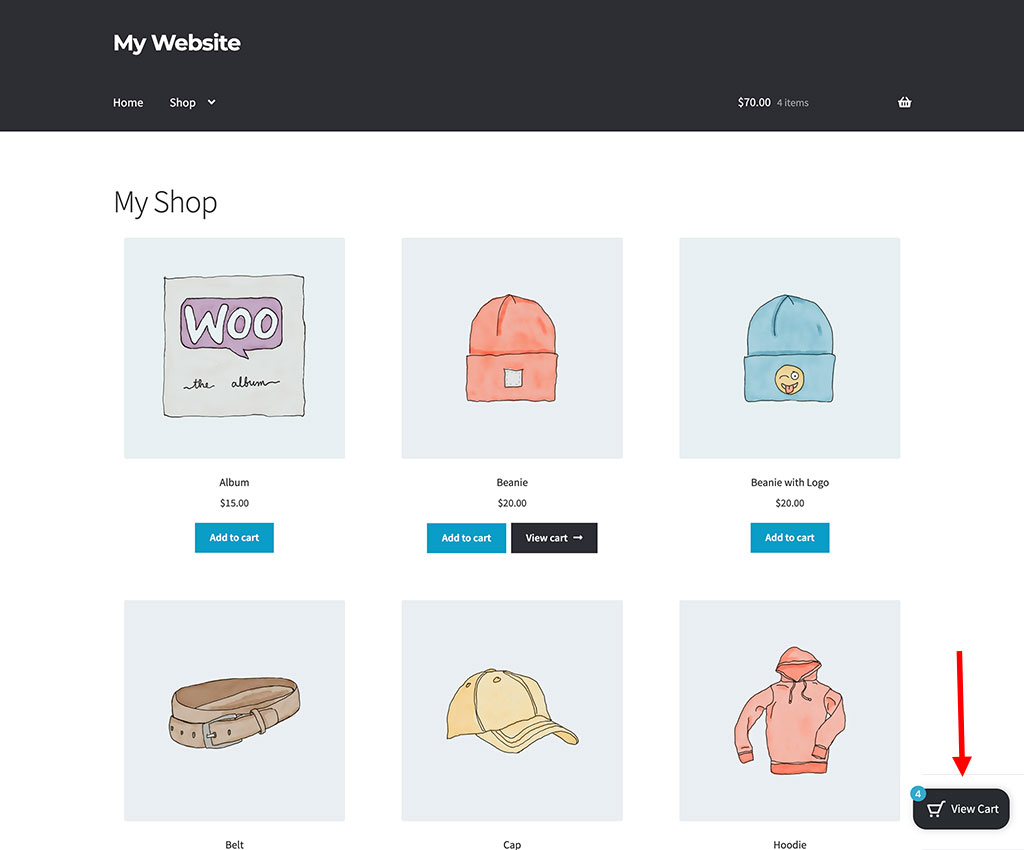Click the floating View Cart cart icon

[x=932, y=808]
